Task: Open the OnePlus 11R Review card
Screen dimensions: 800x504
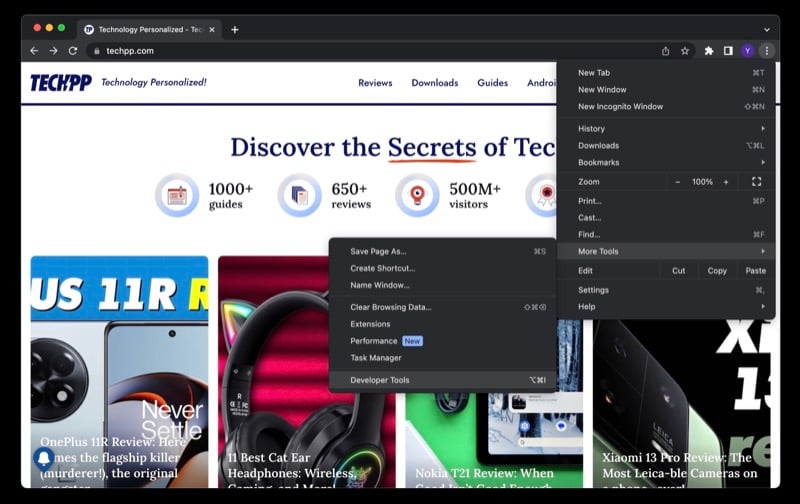Action: click(x=119, y=371)
